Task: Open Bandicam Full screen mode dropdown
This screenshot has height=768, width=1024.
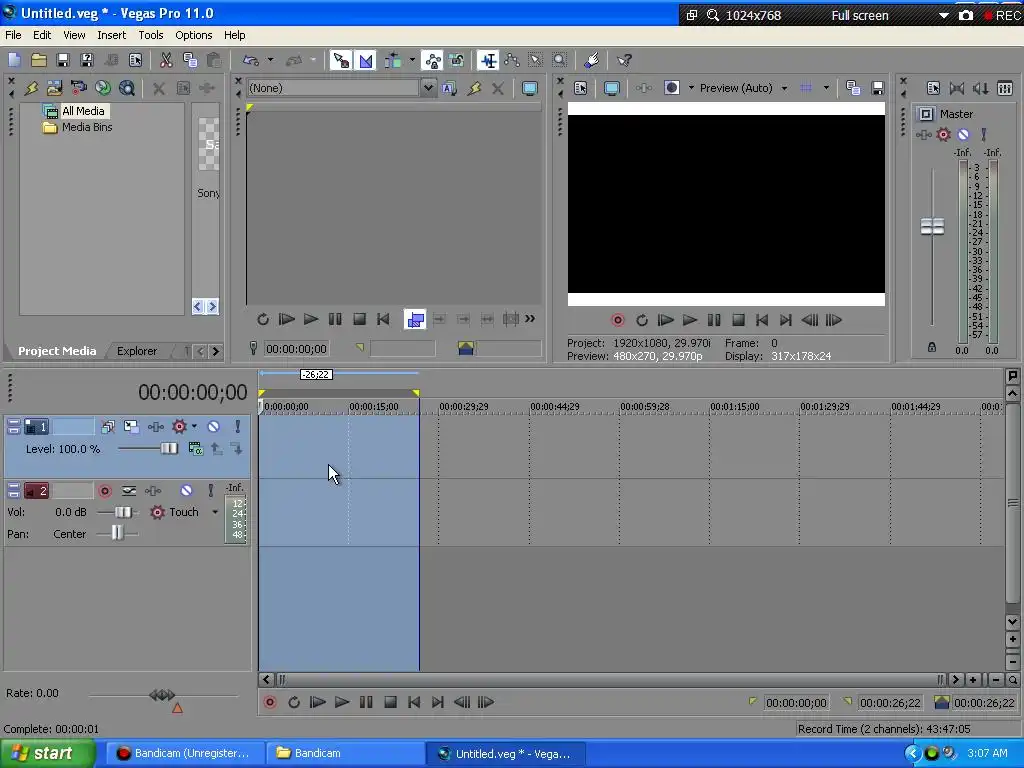Action: point(944,16)
